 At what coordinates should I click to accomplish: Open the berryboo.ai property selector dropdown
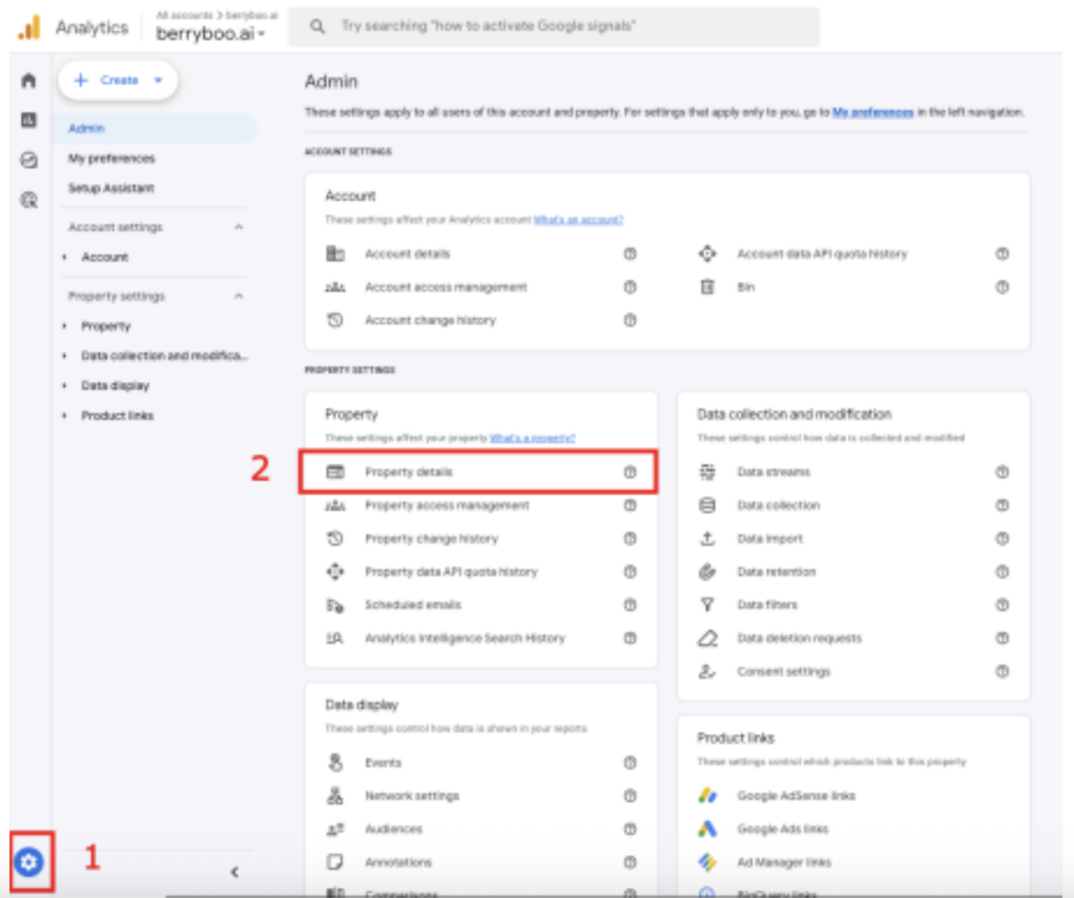(211, 33)
